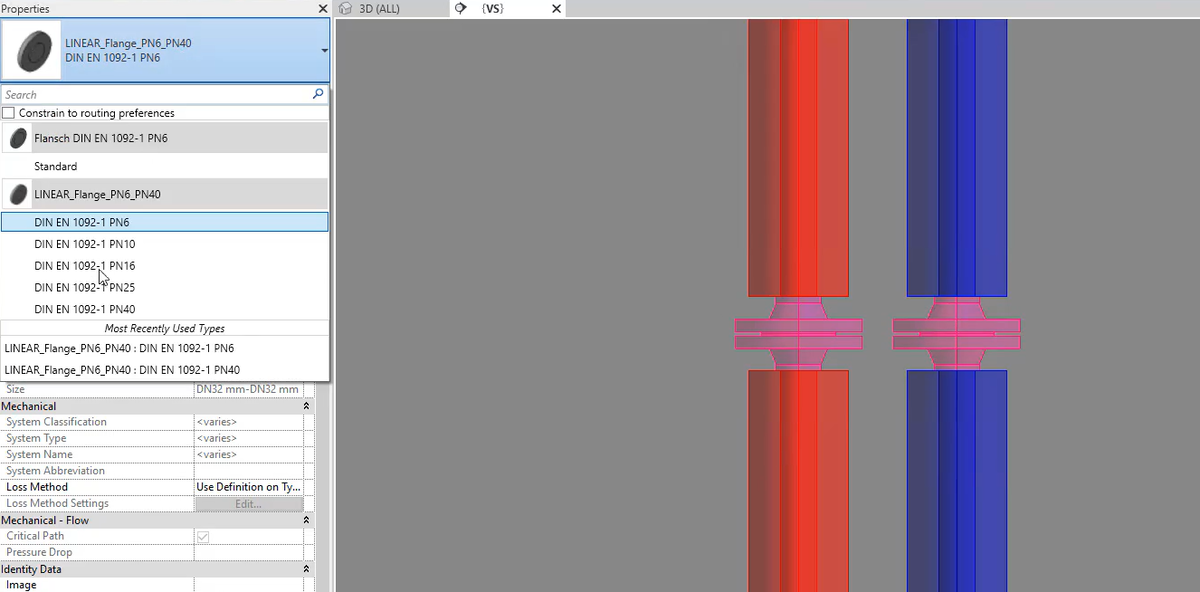Click the System Type value field
Screen dimensions: 1200x592
(248, 438)
